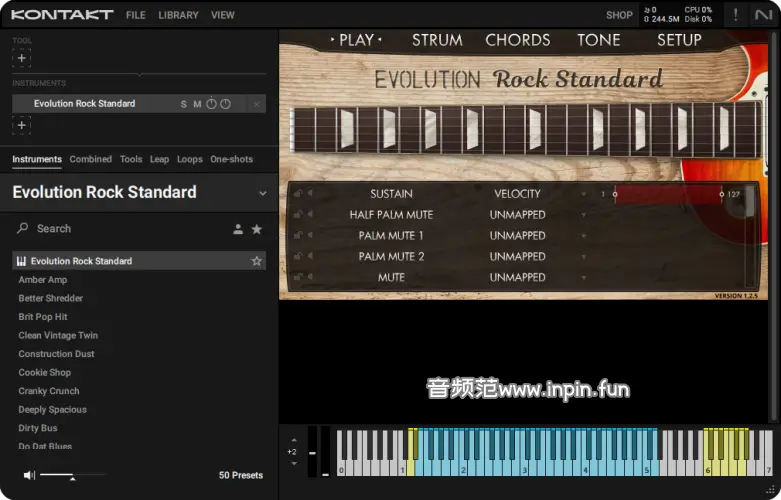
Task: Open the SHOP link
Action: click(x=619, y=15)
